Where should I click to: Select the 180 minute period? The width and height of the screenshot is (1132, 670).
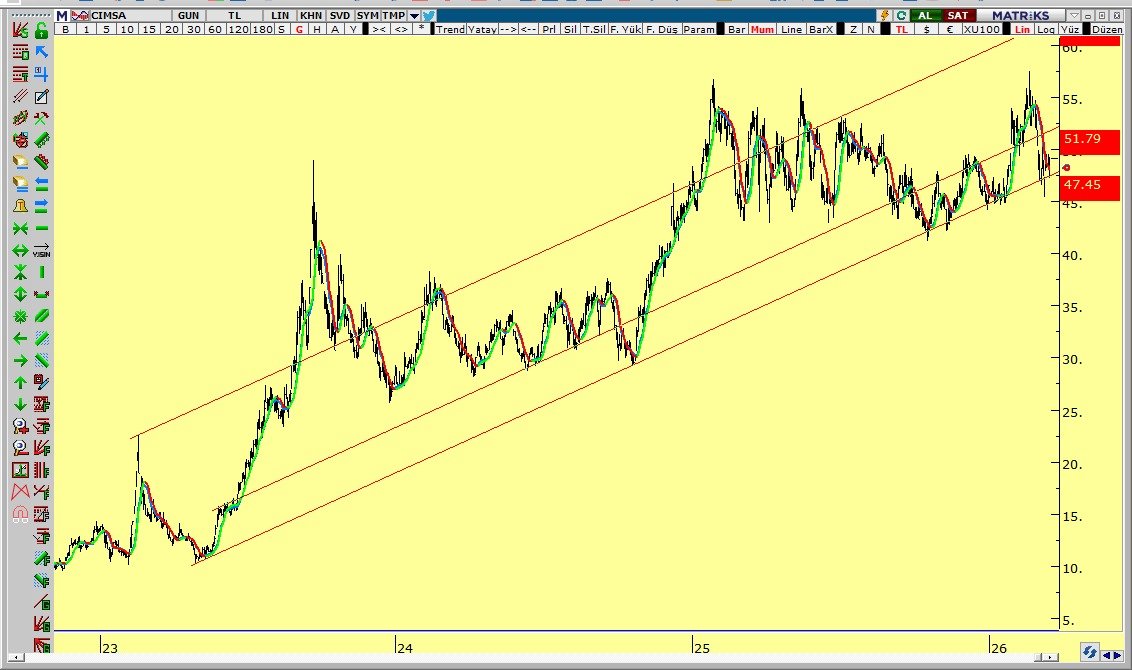coord(262,29)
